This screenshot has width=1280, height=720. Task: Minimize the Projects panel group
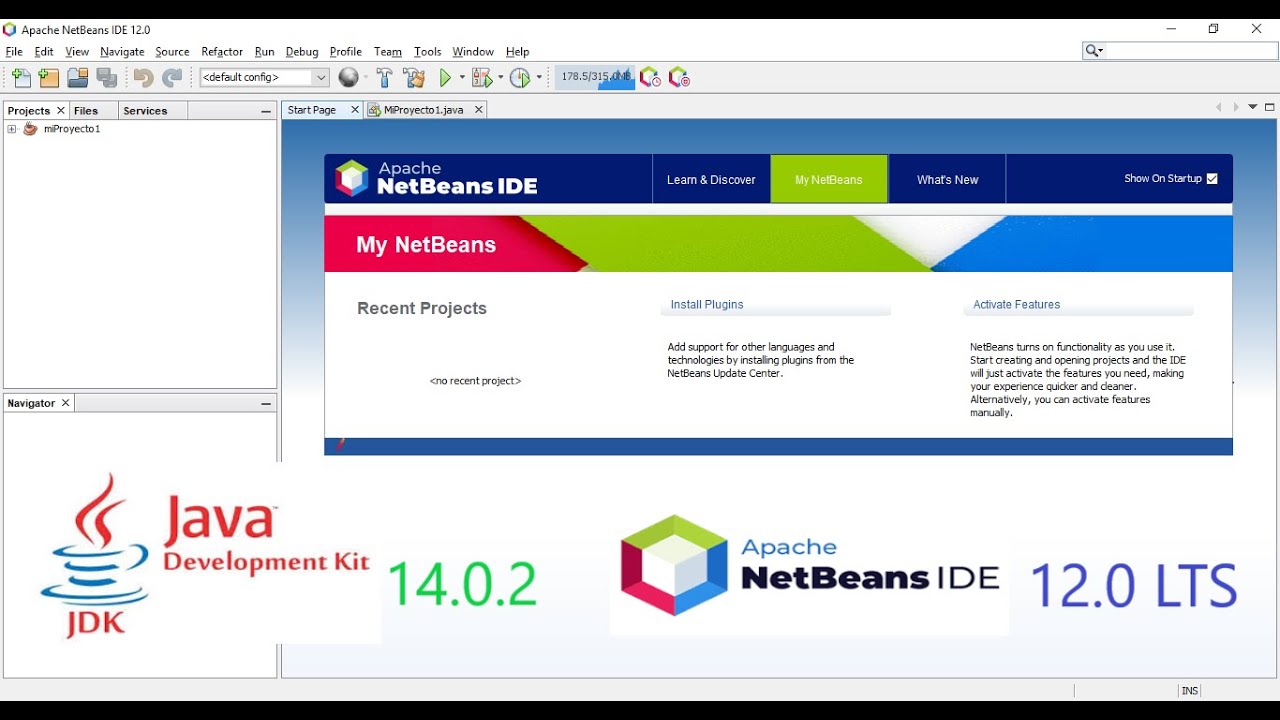(266, 111)
